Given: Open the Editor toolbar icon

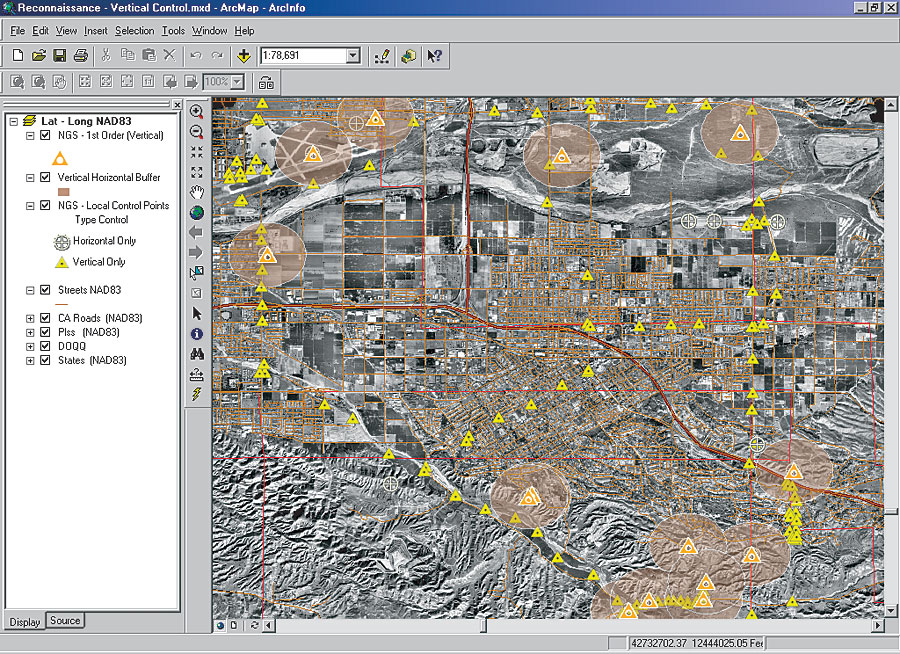Looking at the screenshot, I should click(x=381, y=56).
